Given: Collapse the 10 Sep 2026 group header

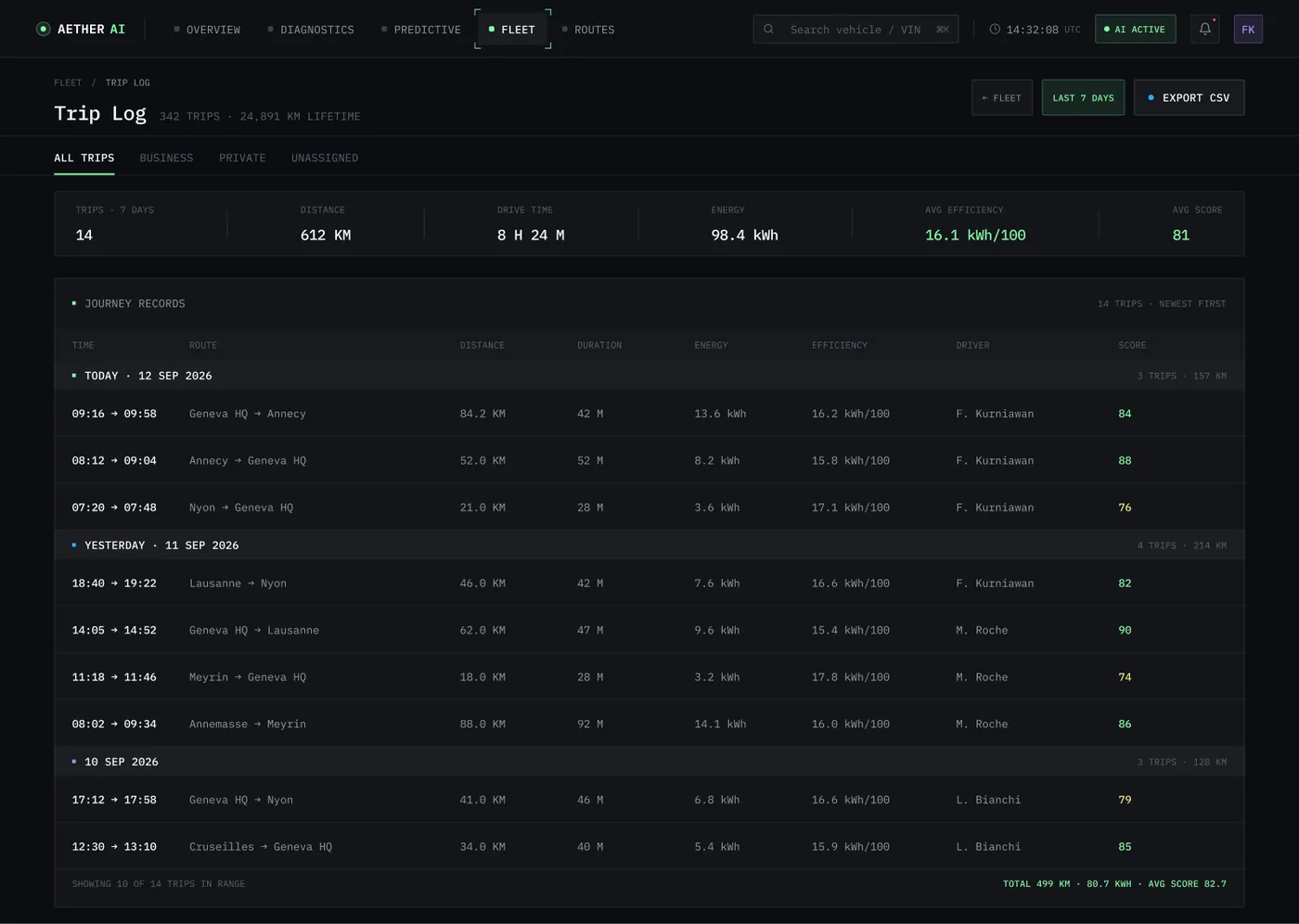Looking at the screenshot, I should tap(649, 762).
